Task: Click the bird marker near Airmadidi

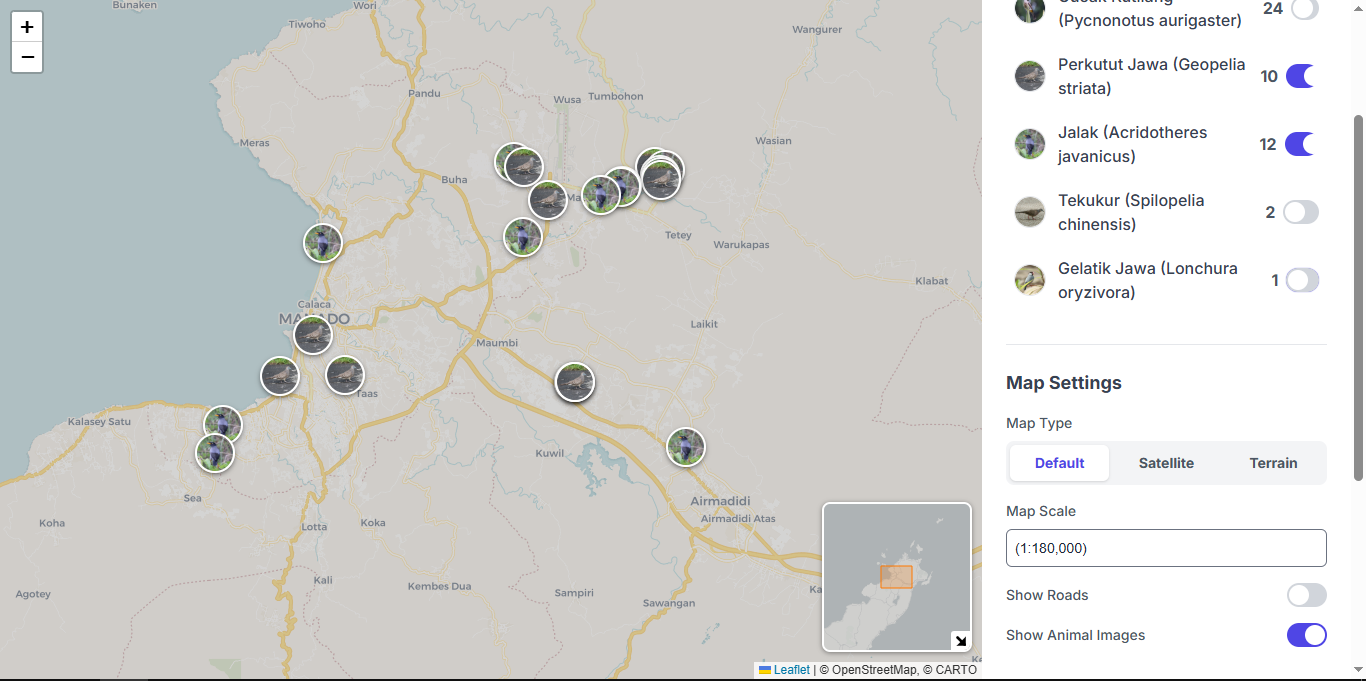Action: (x=686, y=447)
